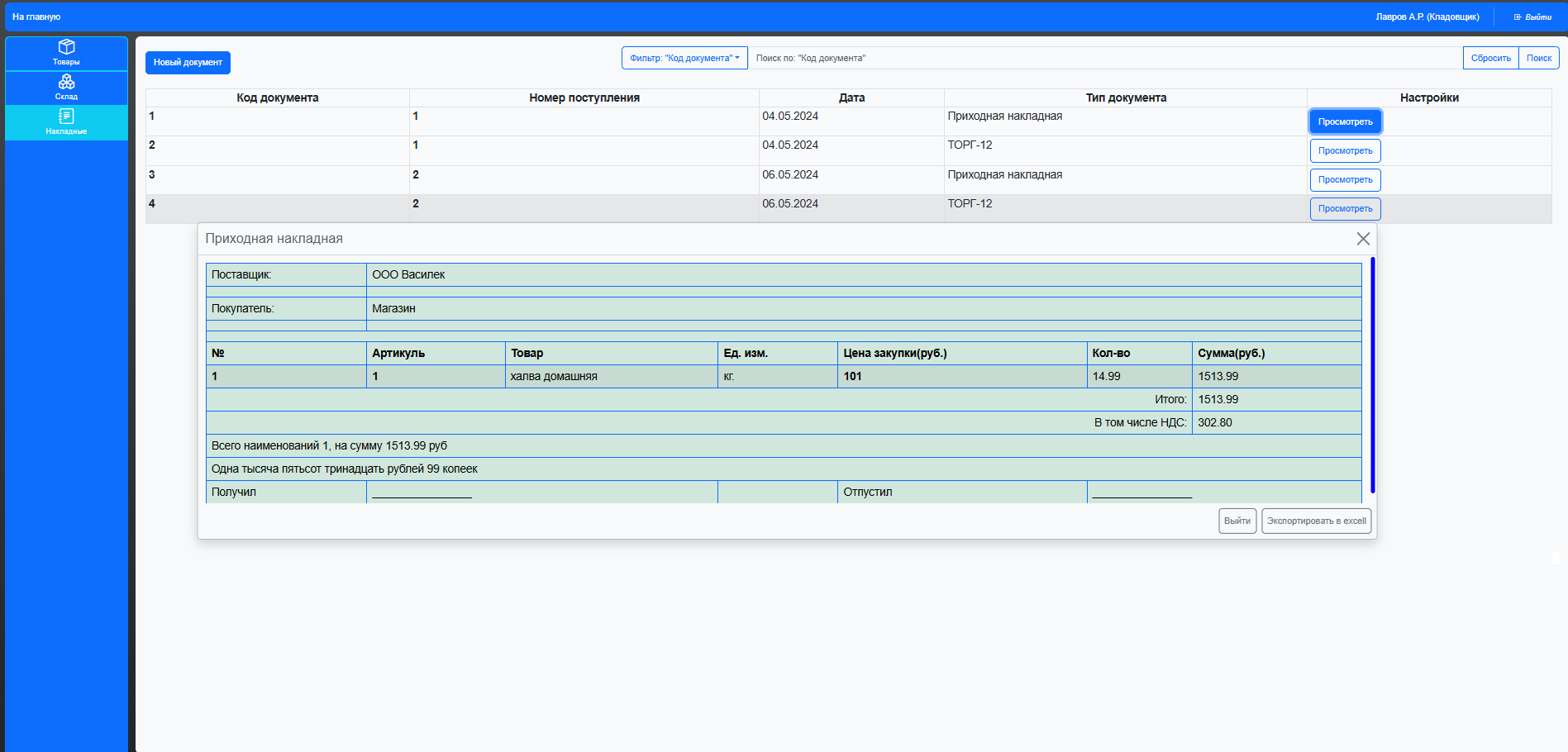1568x752 pixels.
Task: Click Экспортировать в excell button
Action: point(1316,521)
